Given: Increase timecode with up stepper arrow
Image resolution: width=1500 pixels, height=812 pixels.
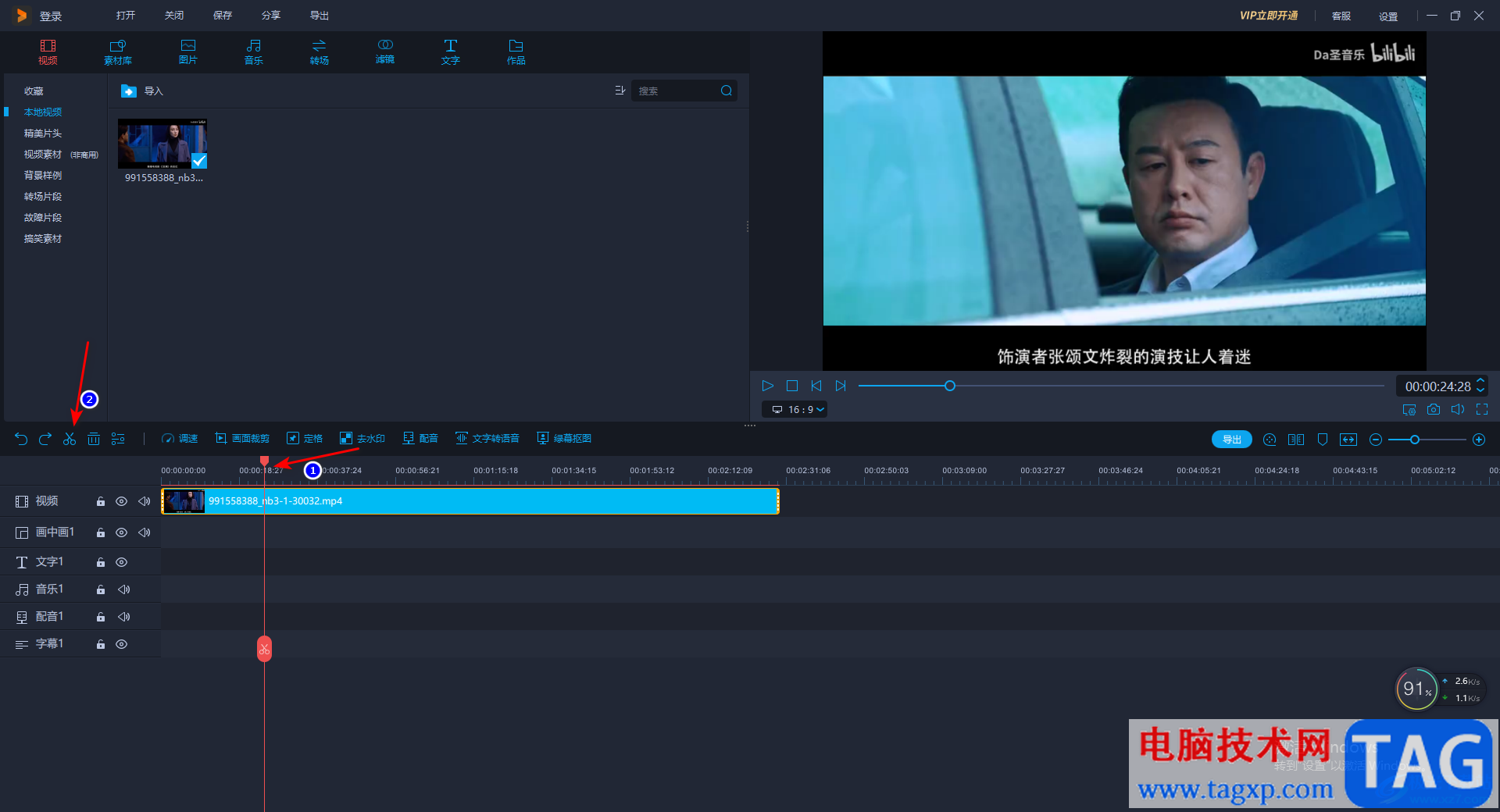Looking at the screenshot, I should pyautogui.click(x=1480, y=380).
